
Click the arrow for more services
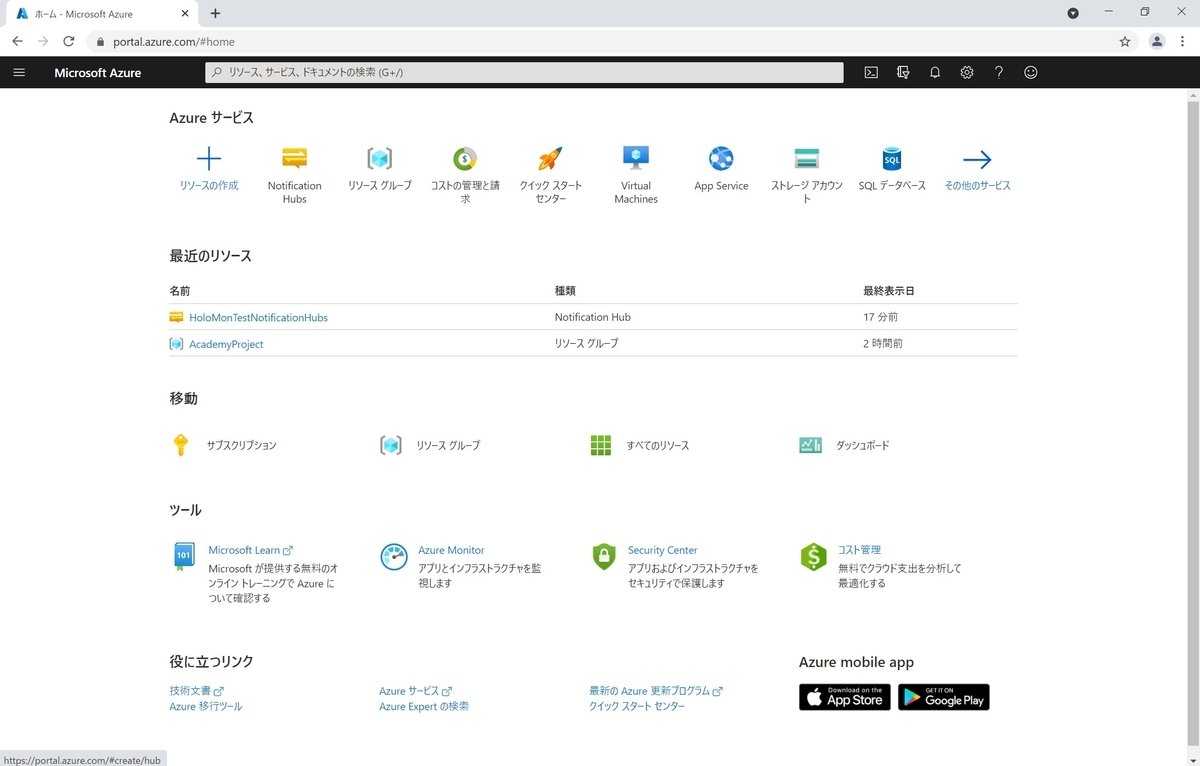977,159
